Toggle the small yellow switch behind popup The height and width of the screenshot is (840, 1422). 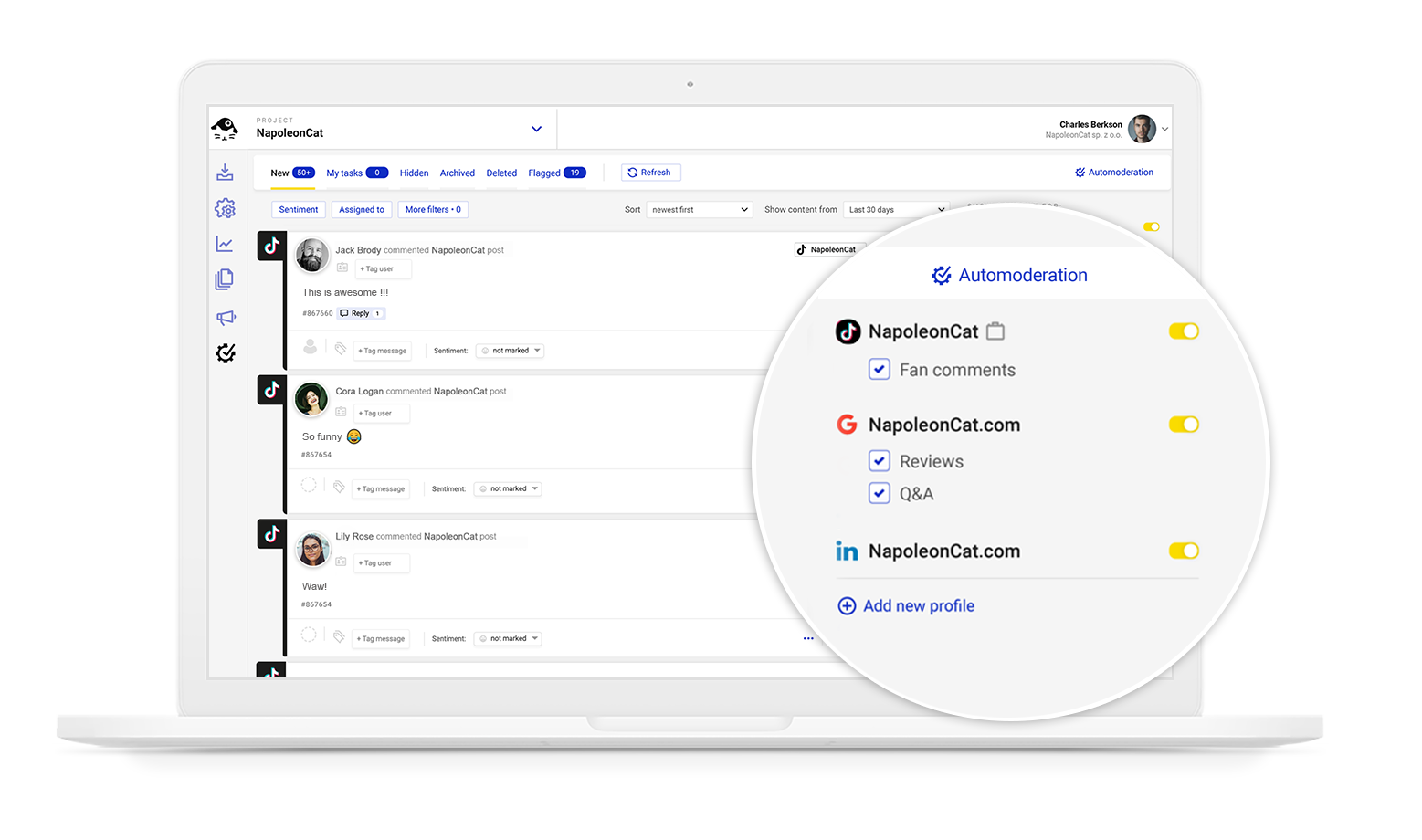[1152, 226]
